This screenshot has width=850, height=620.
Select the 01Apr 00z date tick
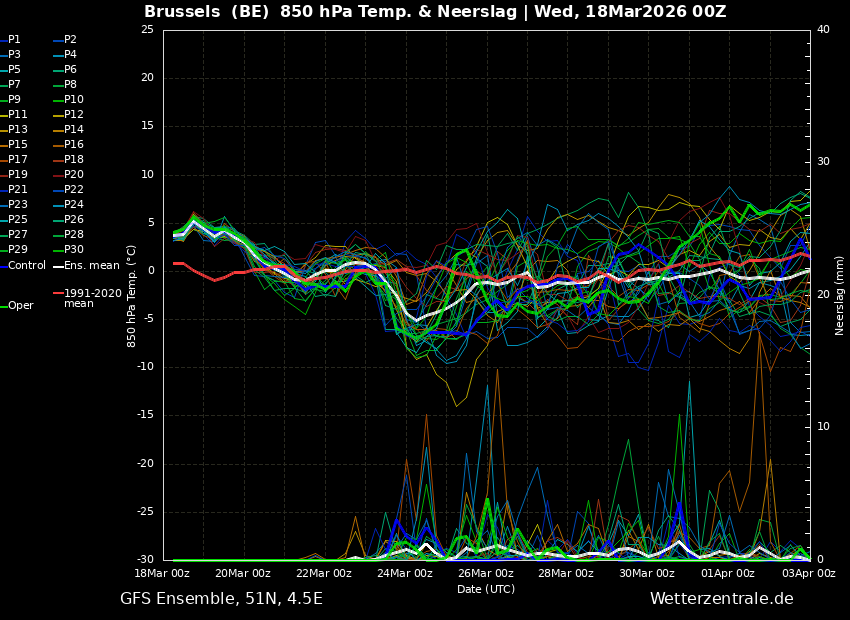tap(728, 573)
